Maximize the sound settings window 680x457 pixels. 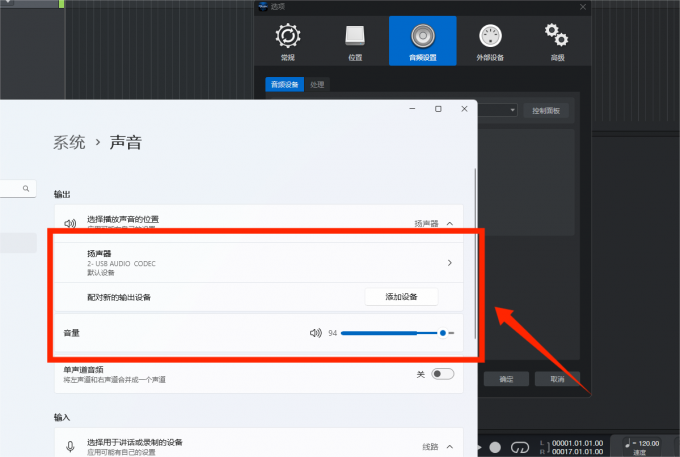(438, 108)
